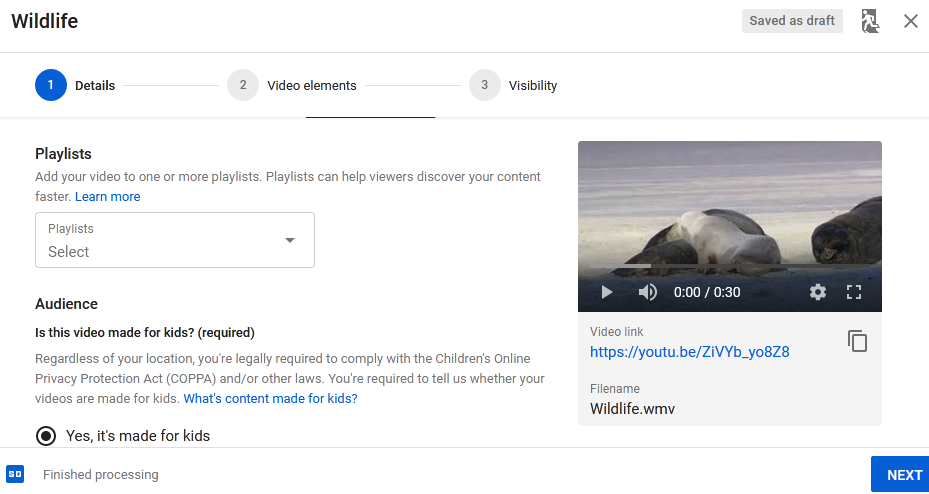This screenshot has width=929, height=494.
Task: Close the Wildlife upload dialog
Action: point(910,21)
